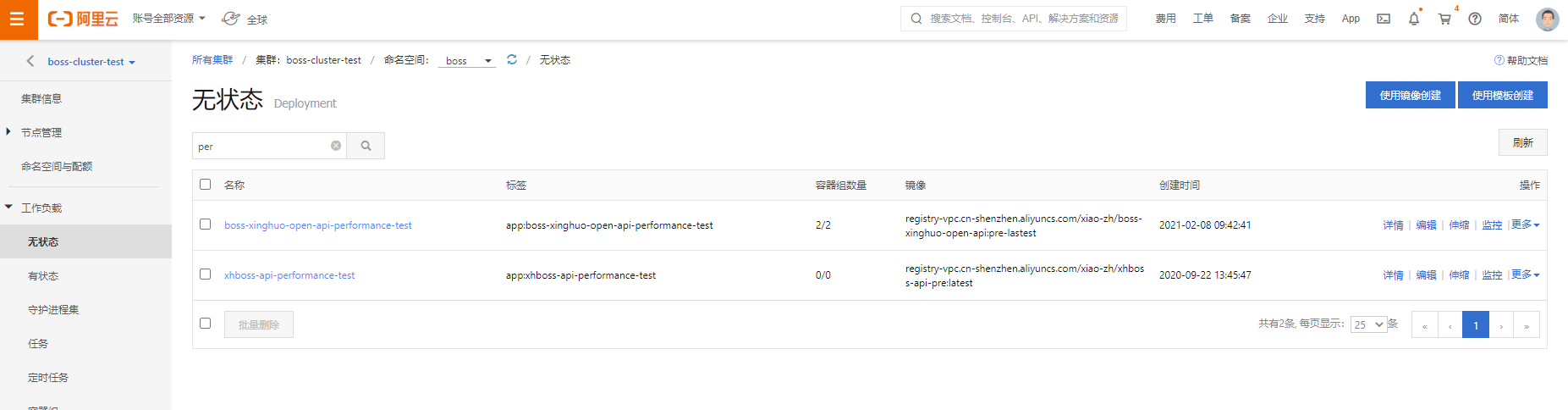Click 监控 for xhboss-api-performance-test
This screenshot has width=1568, height=410.
coord(1493,275)
